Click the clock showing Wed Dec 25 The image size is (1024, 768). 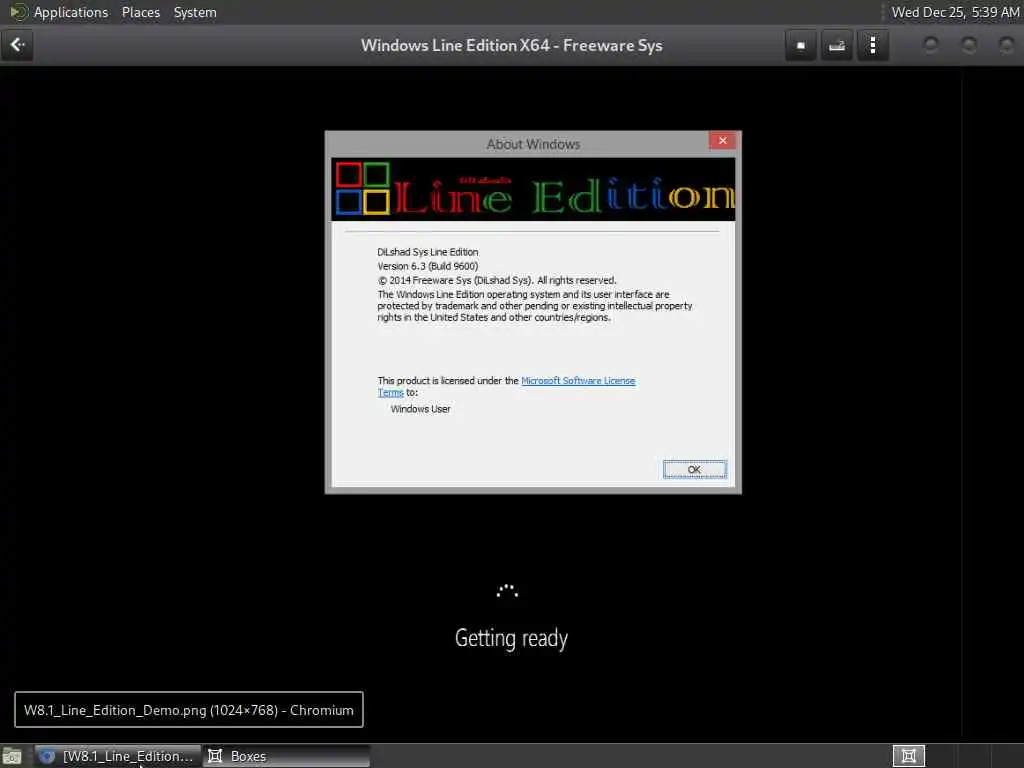[955, 12]
